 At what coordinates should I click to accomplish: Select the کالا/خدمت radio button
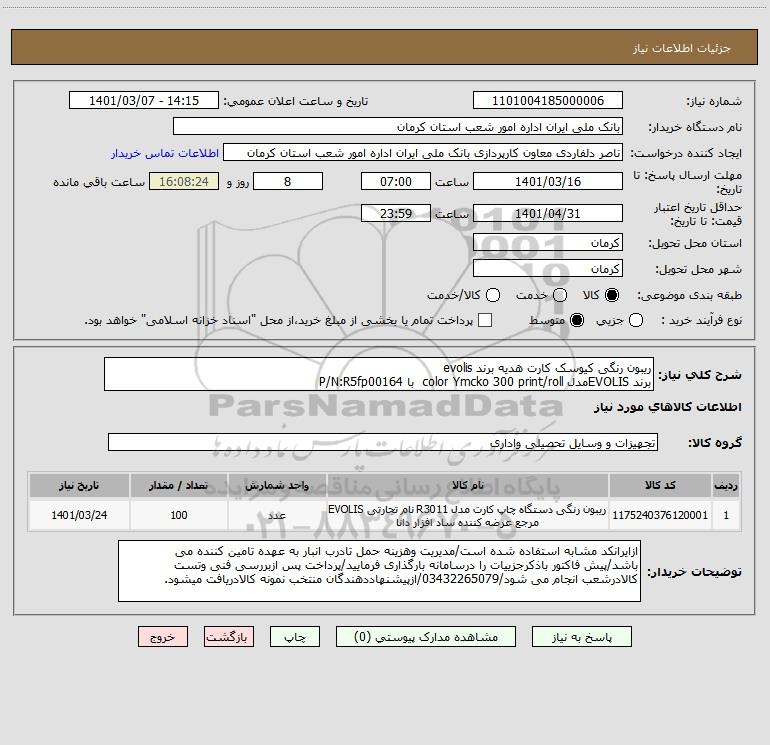point(493,295)
